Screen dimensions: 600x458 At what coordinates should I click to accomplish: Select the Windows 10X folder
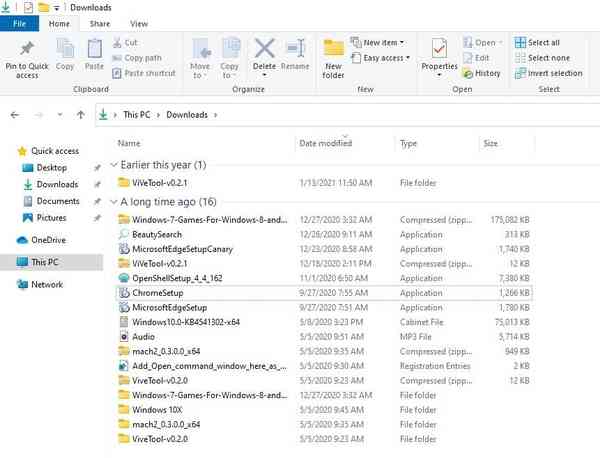(157, 410)
